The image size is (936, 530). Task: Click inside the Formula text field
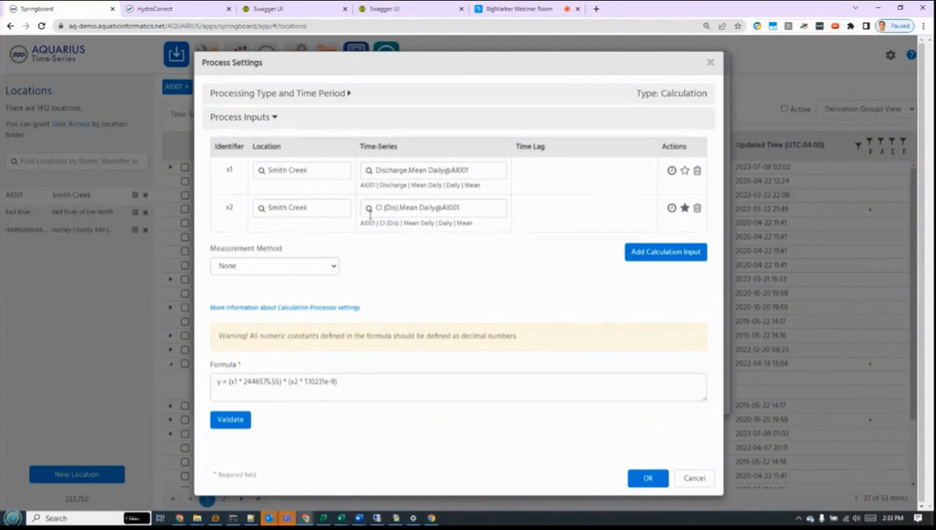(458, 387)
